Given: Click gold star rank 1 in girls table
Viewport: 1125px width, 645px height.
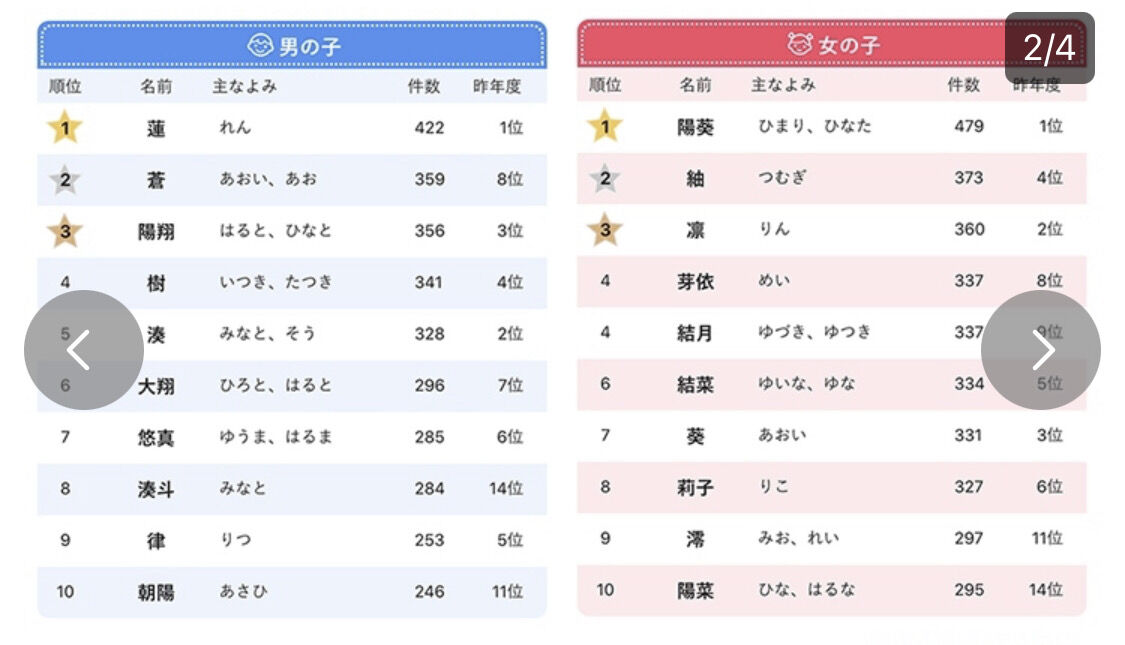Looking at the screenshot, I should click(x=604, y=126).
